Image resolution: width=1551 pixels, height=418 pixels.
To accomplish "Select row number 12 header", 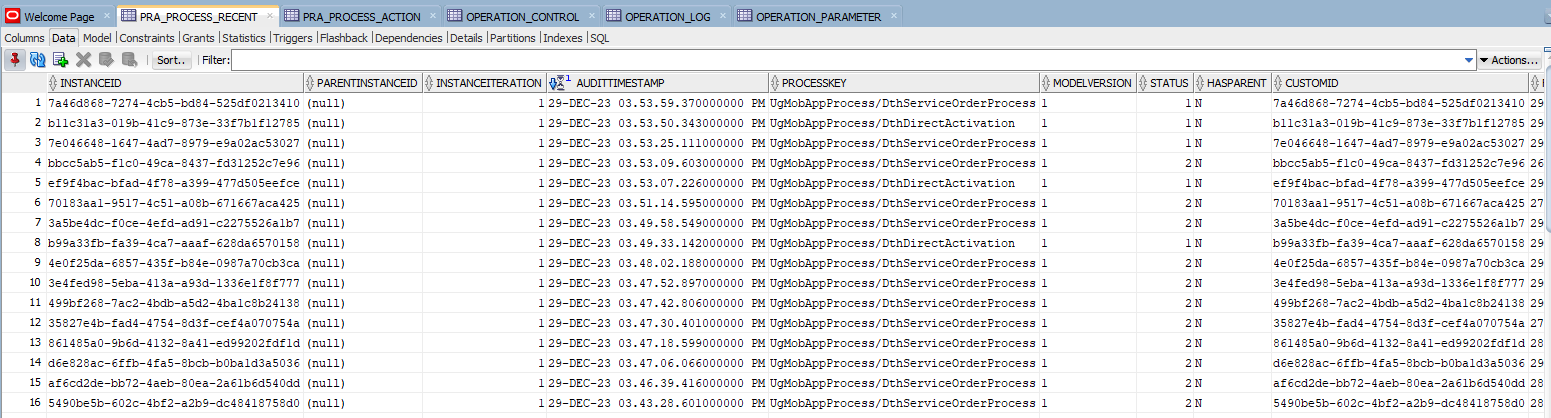I will point(22,323).
